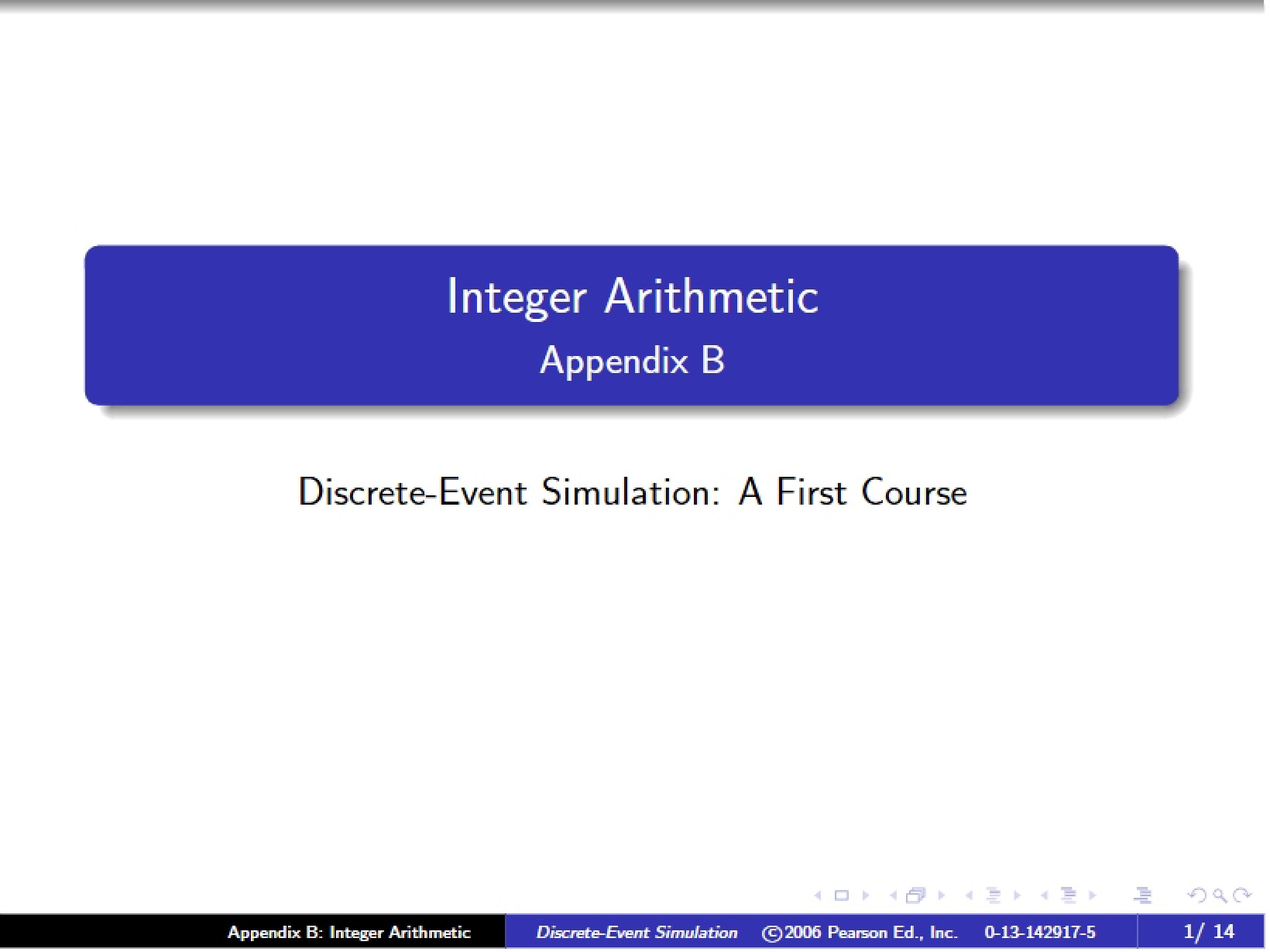Click footer text 'Appendix B: Integer Arithmetic'
The height and width of the screenshot is (952, 1270).
pos(349,933)
